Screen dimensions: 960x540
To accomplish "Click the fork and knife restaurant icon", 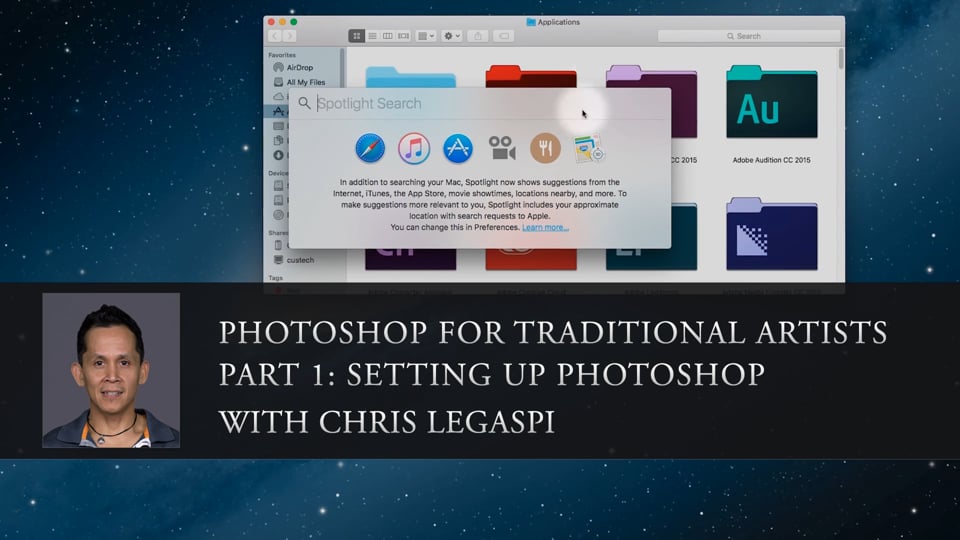I will tap(546, 148).
